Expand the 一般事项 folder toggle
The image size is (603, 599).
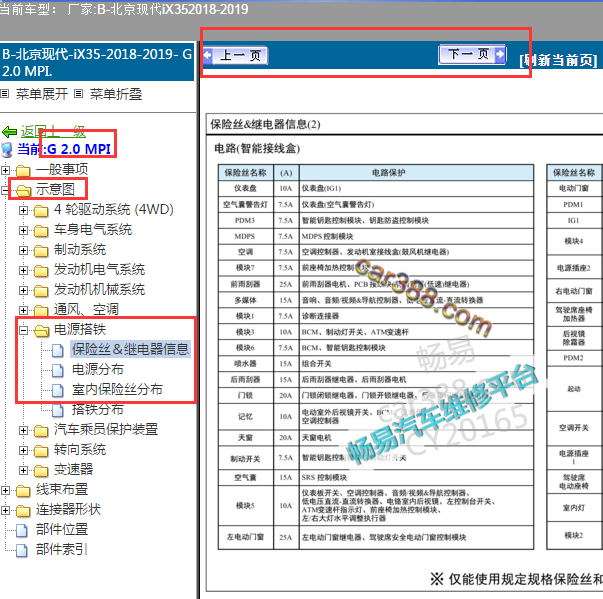[x=5, y=170]
